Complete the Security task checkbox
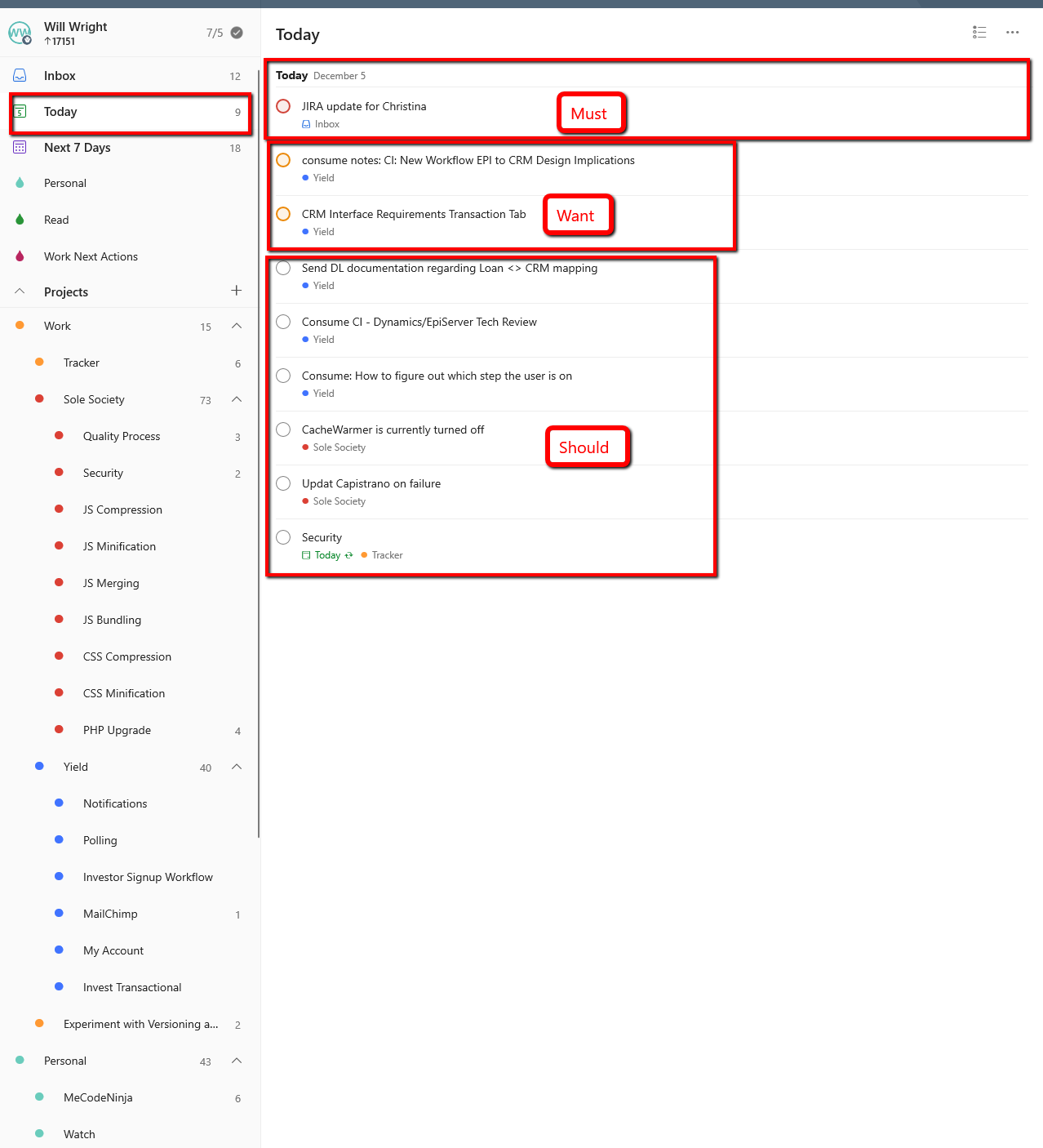Viewport: 1043px width, 1148px height. tap(283, 537)
